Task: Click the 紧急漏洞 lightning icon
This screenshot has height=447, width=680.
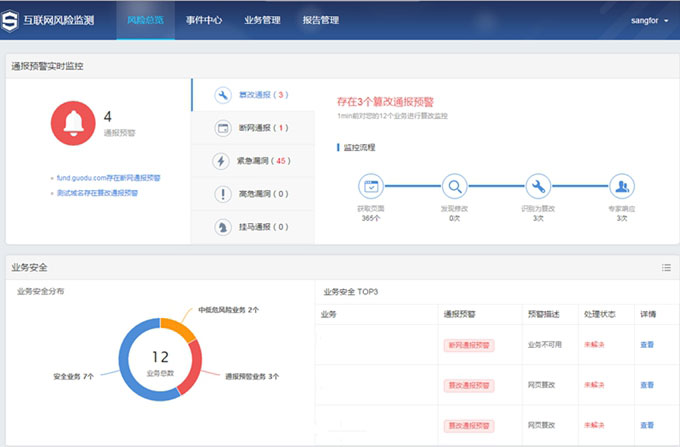Action: tap(223, 161)
